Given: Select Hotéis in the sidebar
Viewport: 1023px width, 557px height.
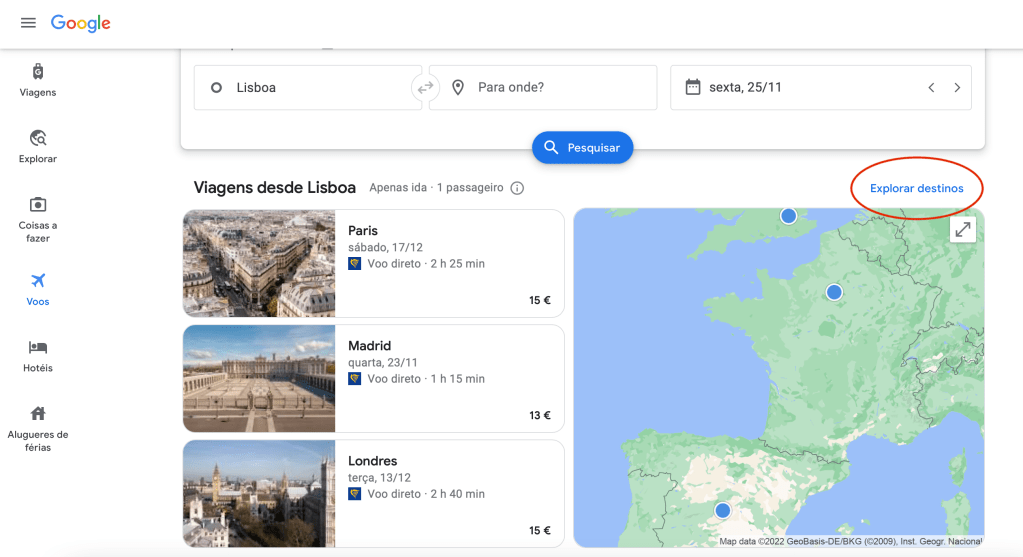Looking at the screenshot, I should (38, 356).
